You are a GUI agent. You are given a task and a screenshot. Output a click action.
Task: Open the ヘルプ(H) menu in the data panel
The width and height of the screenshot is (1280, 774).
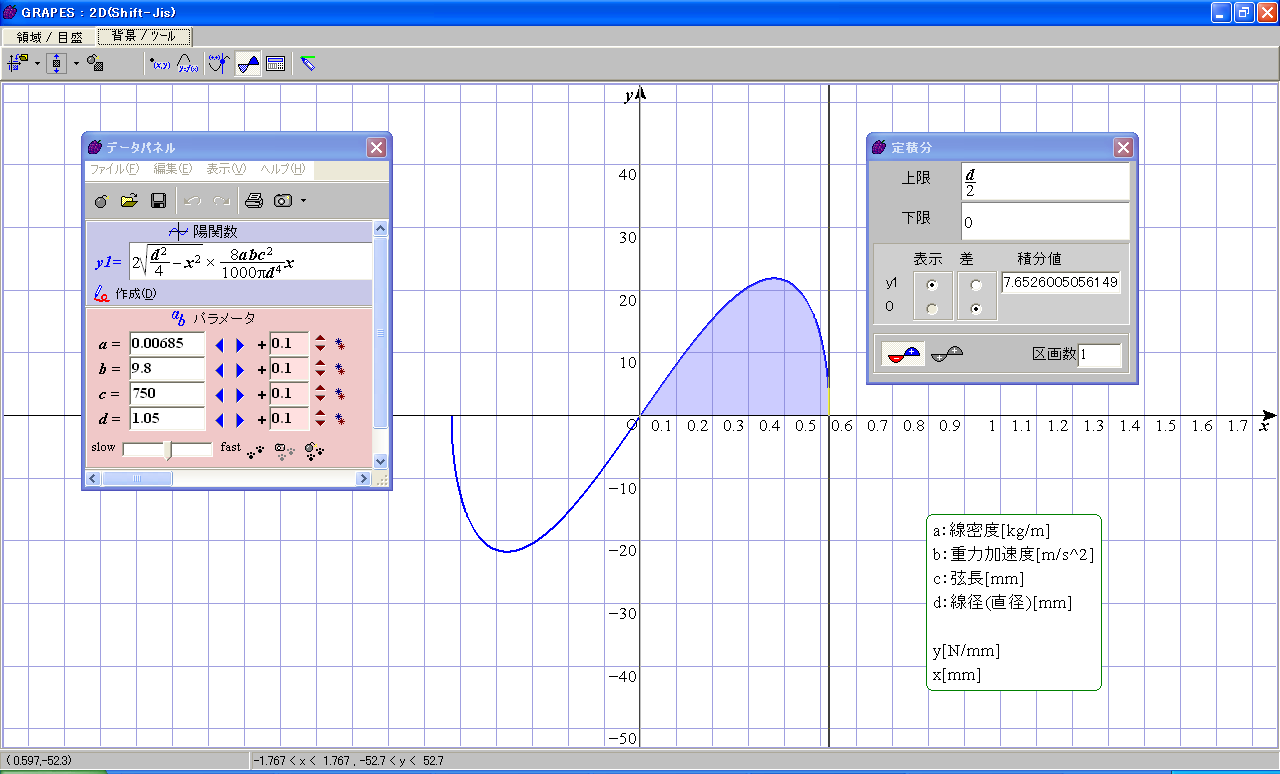(283, 169)
